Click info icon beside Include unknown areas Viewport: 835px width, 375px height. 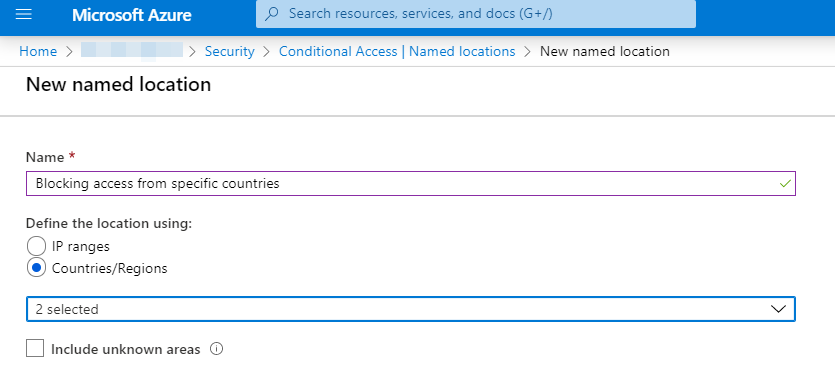(216, 349)
